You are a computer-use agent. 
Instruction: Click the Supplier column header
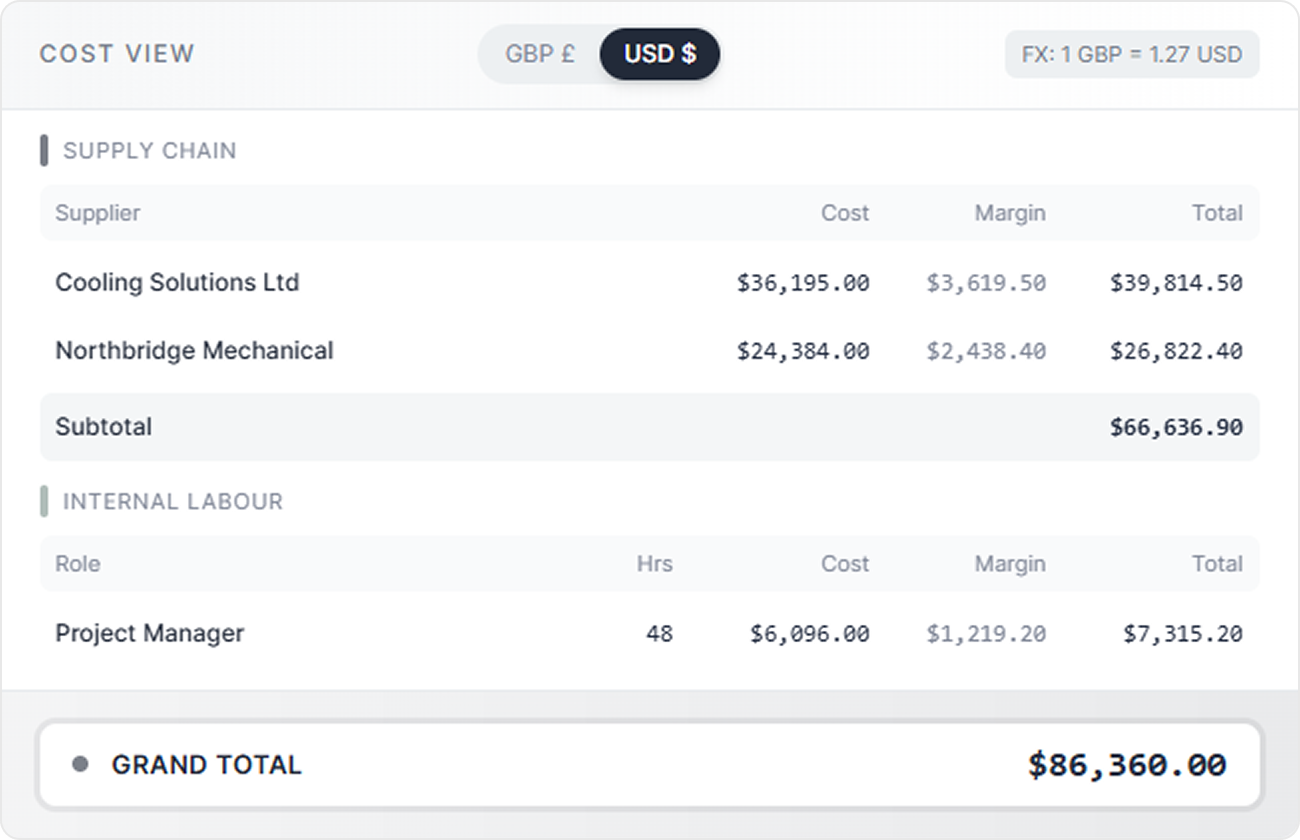click(98, 213)
